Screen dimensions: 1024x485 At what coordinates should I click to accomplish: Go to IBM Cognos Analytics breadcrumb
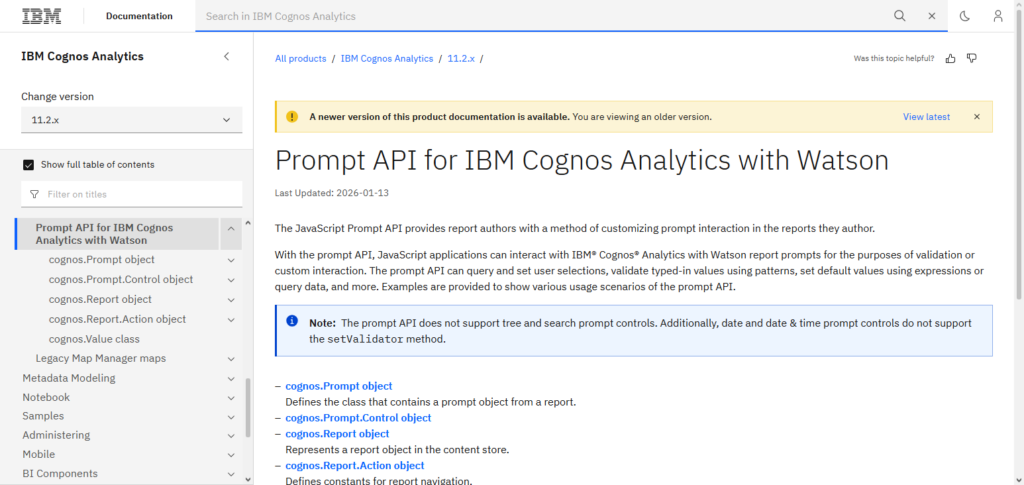(387, 59)
